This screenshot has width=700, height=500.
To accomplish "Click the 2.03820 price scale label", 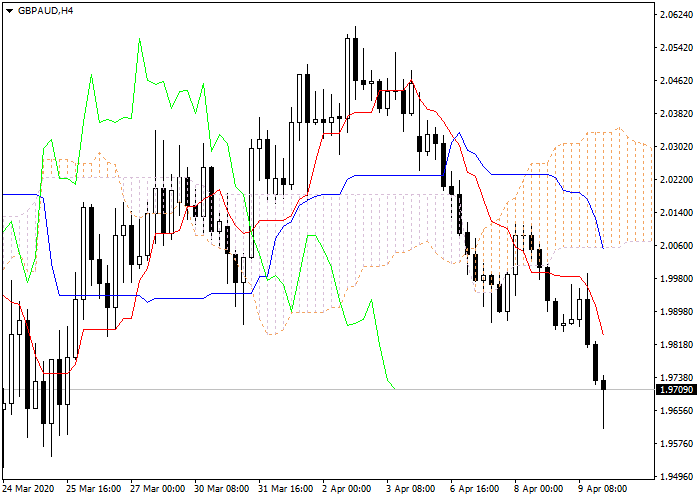I will pos(677,114).
